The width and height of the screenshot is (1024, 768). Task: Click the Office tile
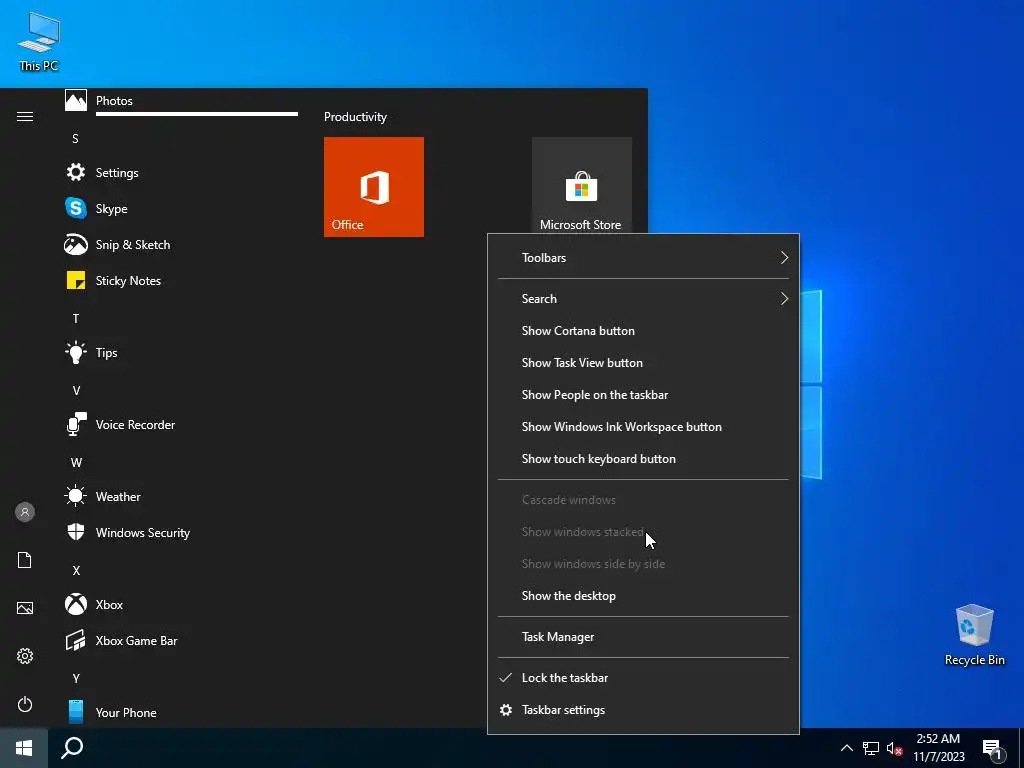[x=374, y=187]
